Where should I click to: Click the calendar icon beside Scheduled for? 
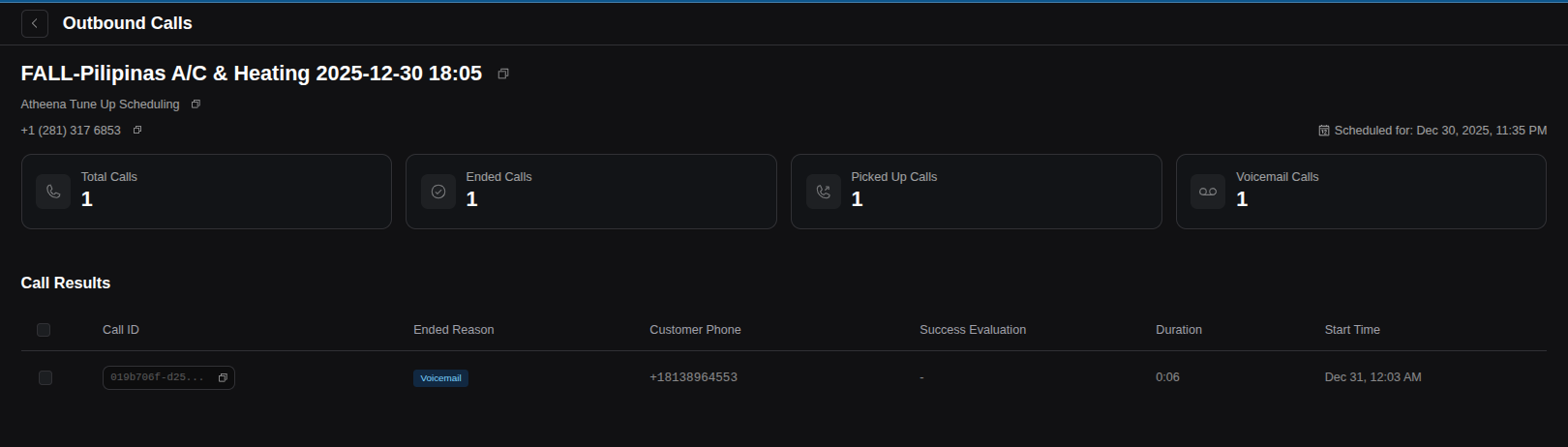tap(1324, 130)
